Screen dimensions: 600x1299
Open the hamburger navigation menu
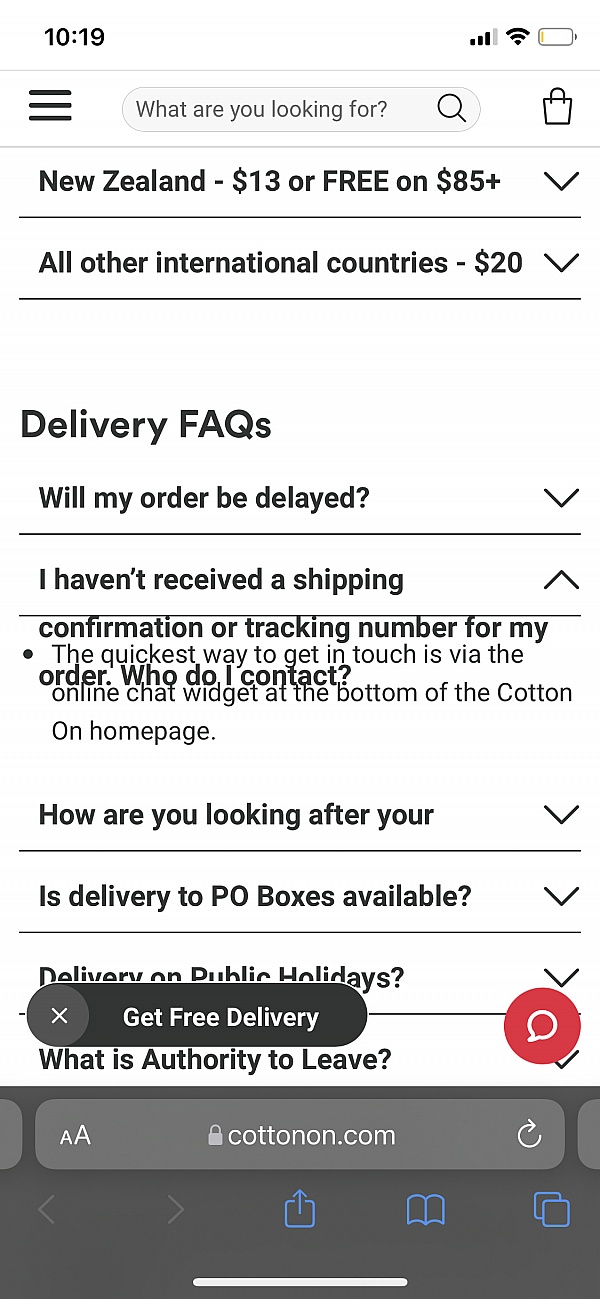(50, 106)
